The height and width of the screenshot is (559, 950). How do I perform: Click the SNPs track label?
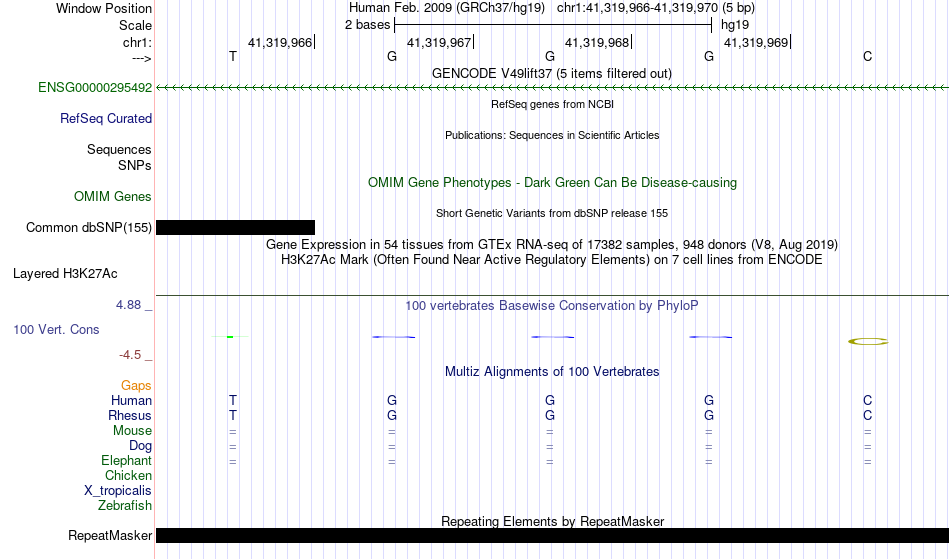135,165
